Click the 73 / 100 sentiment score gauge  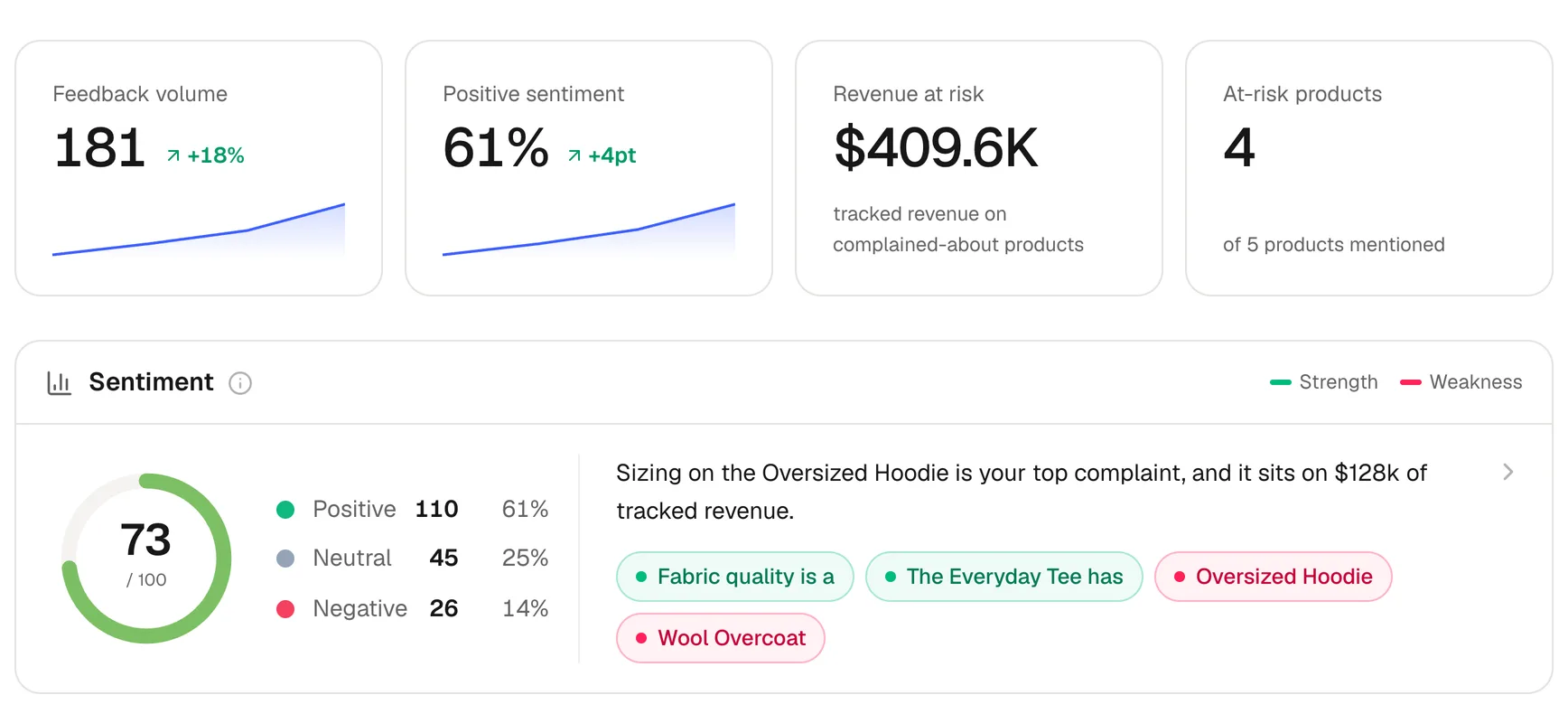146,559
